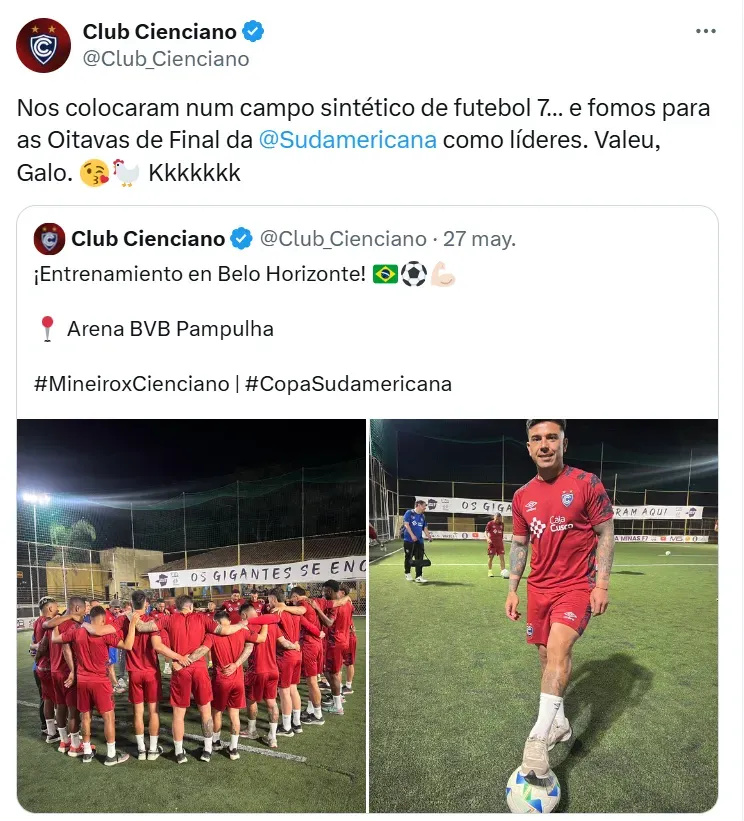This screenshot has height=821, width=744.
Task: Open the @Sudamericana profile link
Action: coord(350,141)
